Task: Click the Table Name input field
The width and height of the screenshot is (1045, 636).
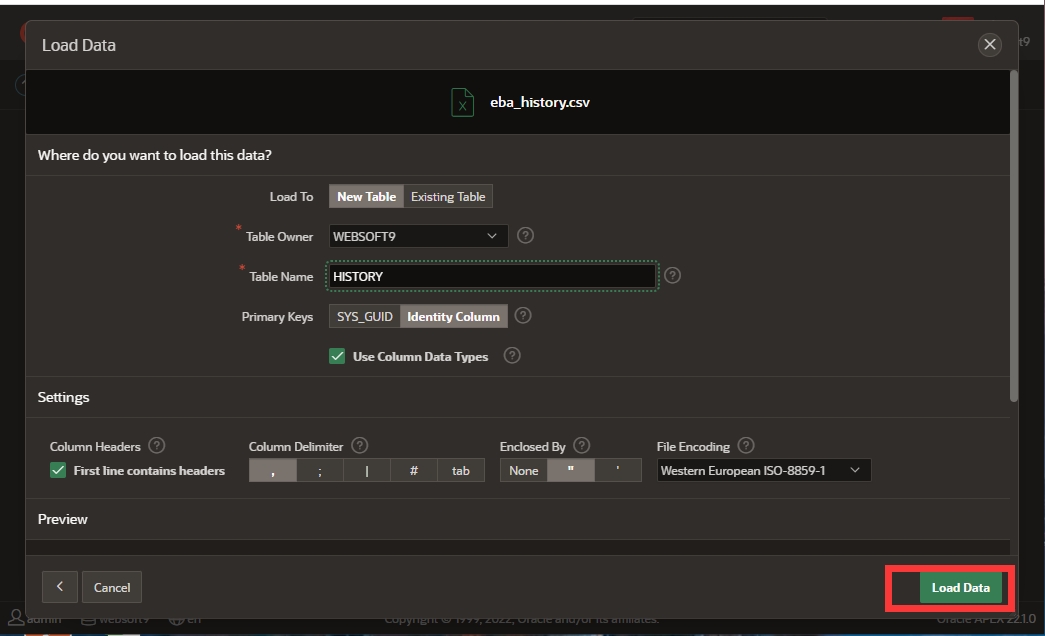Action: click(x=492, y=276)
